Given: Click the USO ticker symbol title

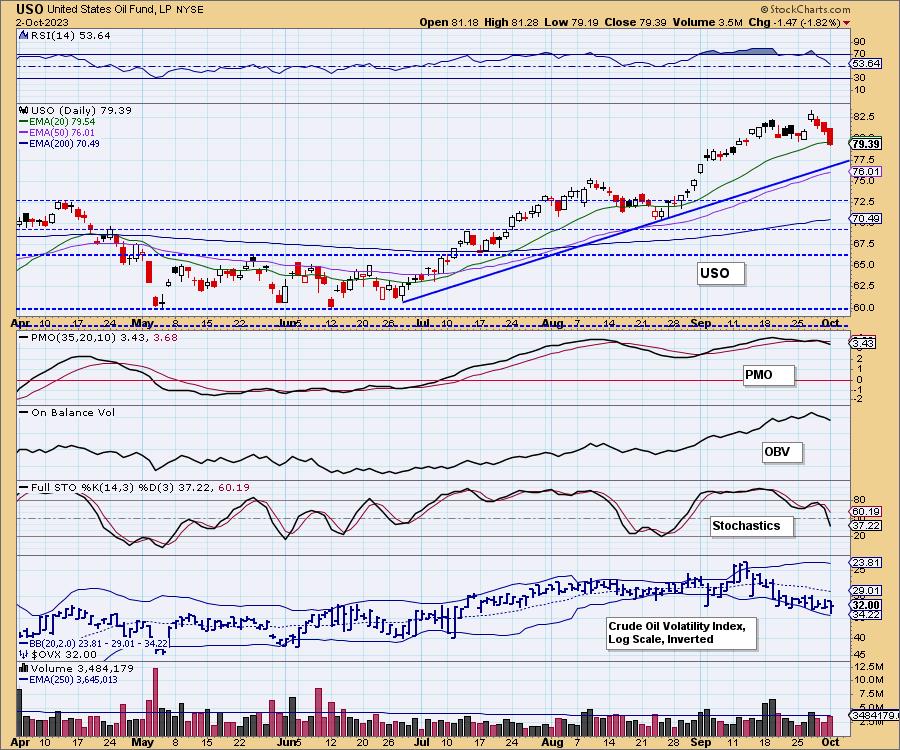Looking at the screenshot, I should pos(30,9).
